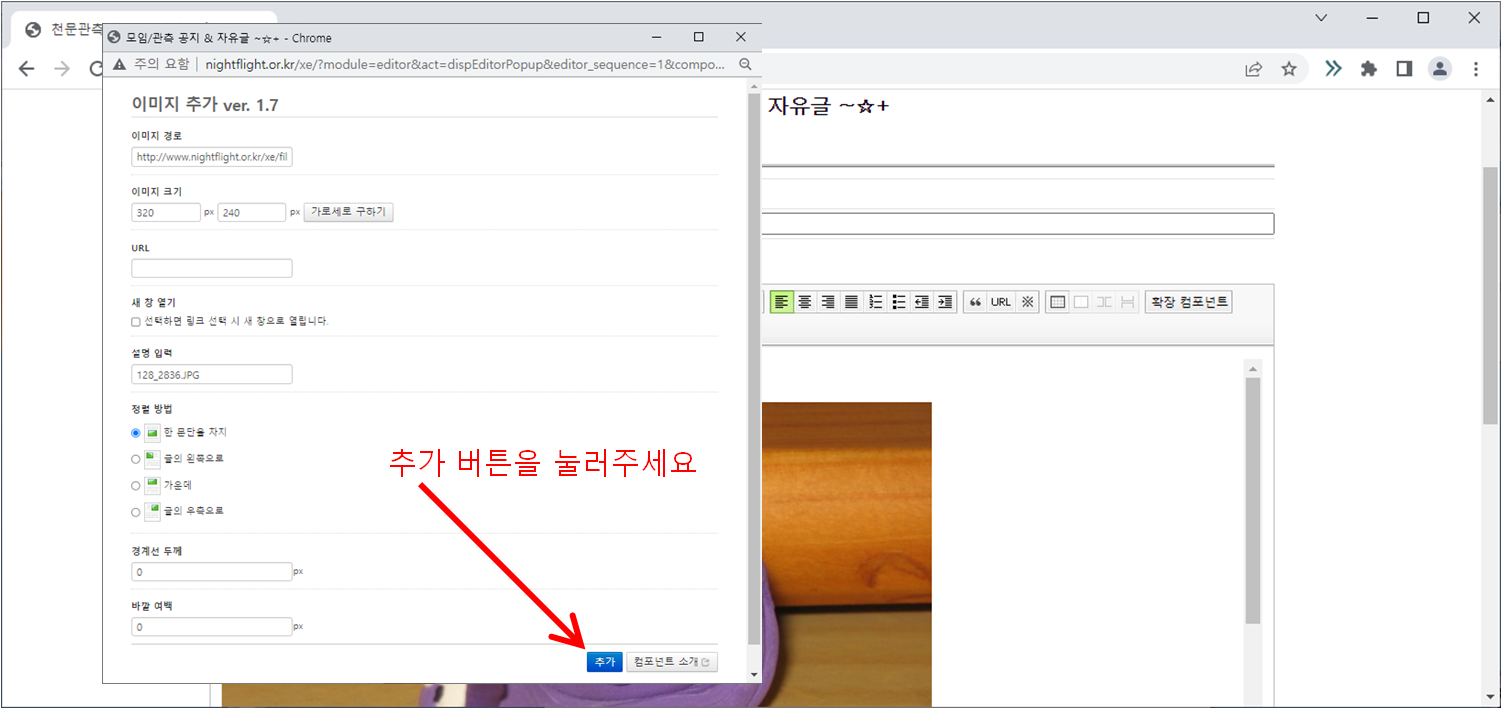Image resolution: width=1502 pixels, height=709 pixels.
Task: Click the URL input field
Action: coord(212,268)
